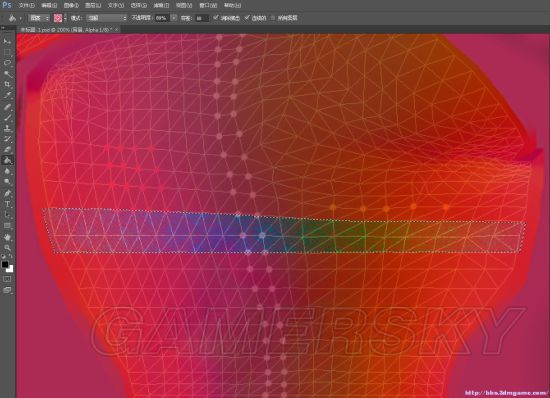This screenshot has height=398, width=550.
Task: Select the Clone Stamp tool
Action: 7,128
